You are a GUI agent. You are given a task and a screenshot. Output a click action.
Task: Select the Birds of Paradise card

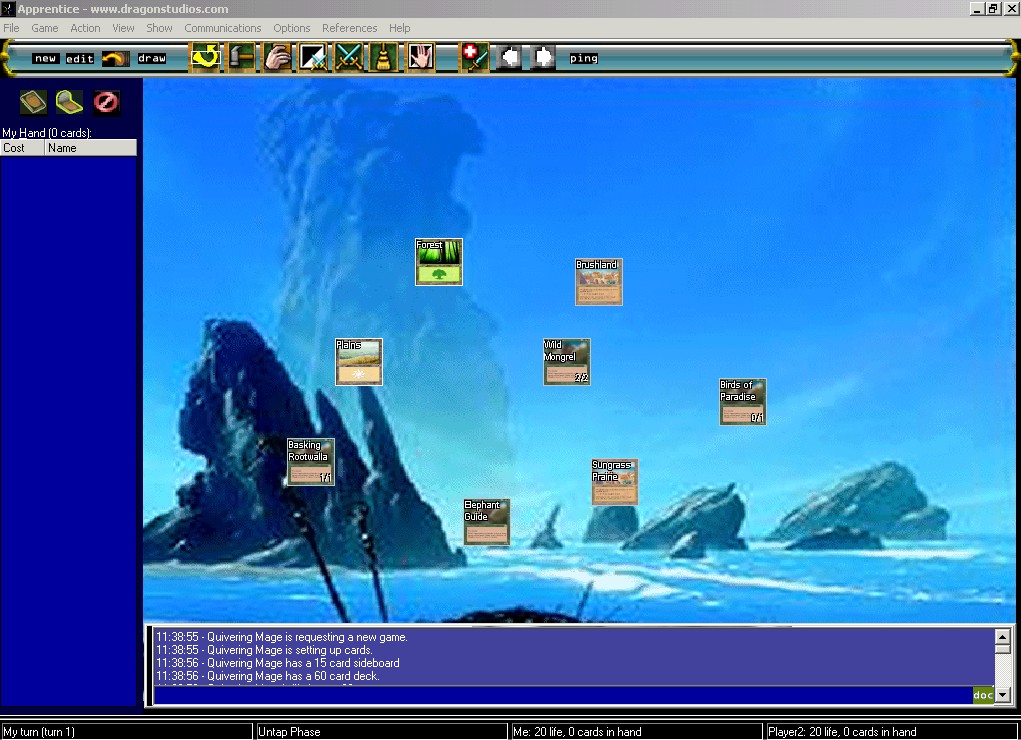(x=743, y=402)
